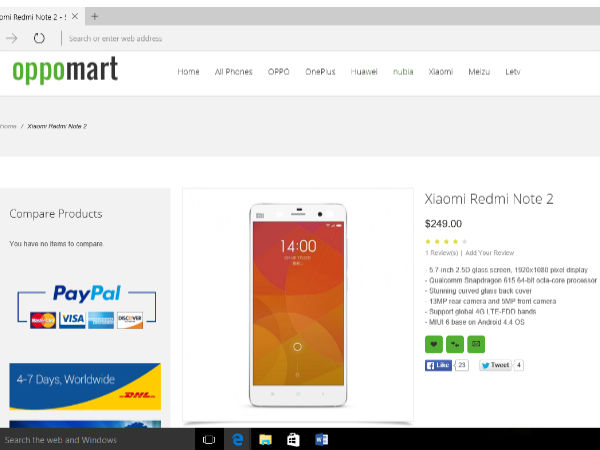Open Task View in taskbar
Viewport: 600px width, 450px height.
point(209,440)
